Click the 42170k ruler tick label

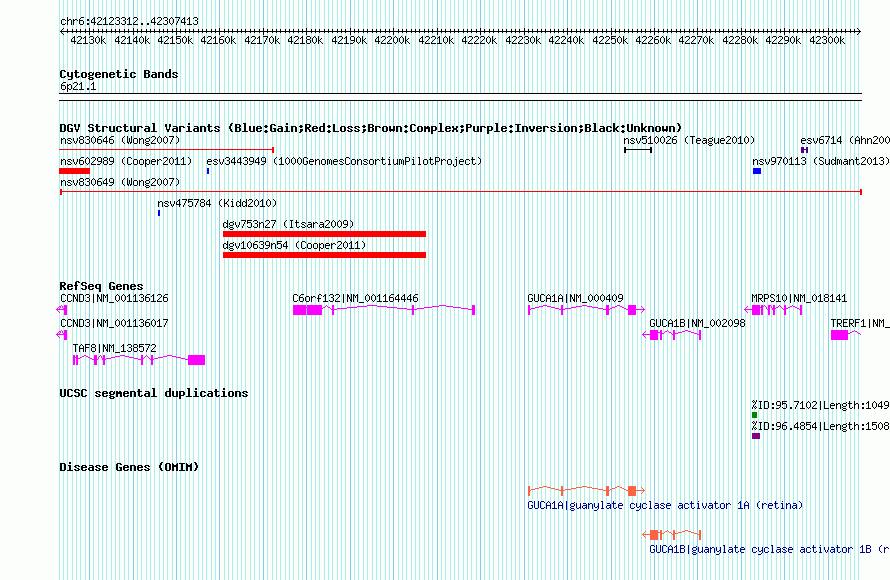(x=262, y=40)
